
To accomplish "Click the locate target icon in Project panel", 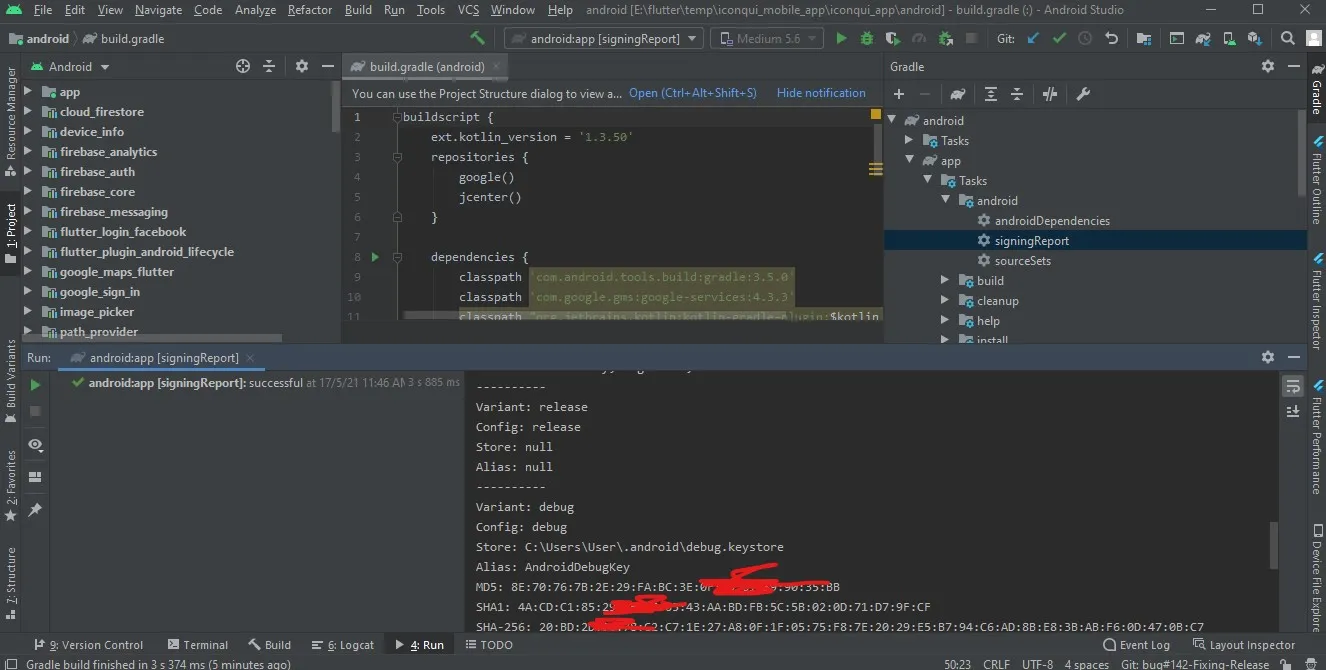I will (x=243, y=66).
